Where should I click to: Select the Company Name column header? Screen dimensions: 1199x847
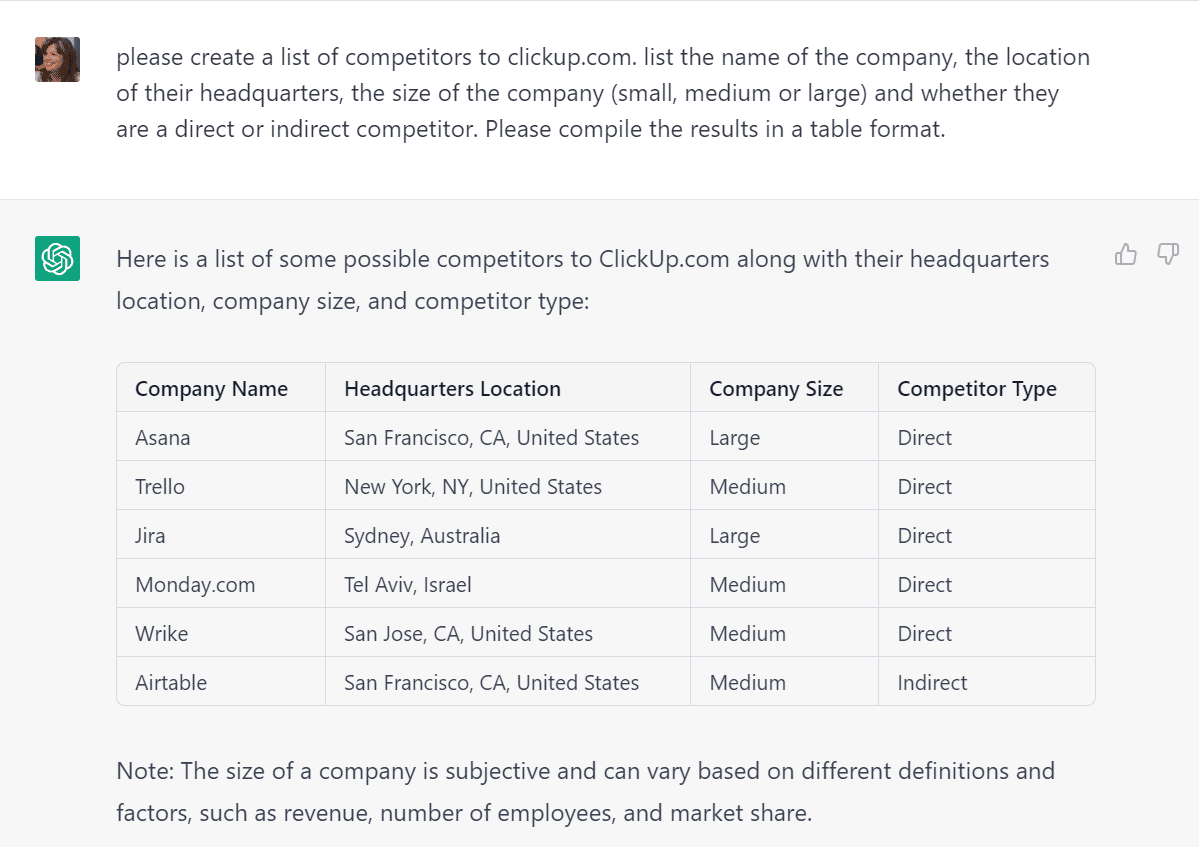point(210,388)
